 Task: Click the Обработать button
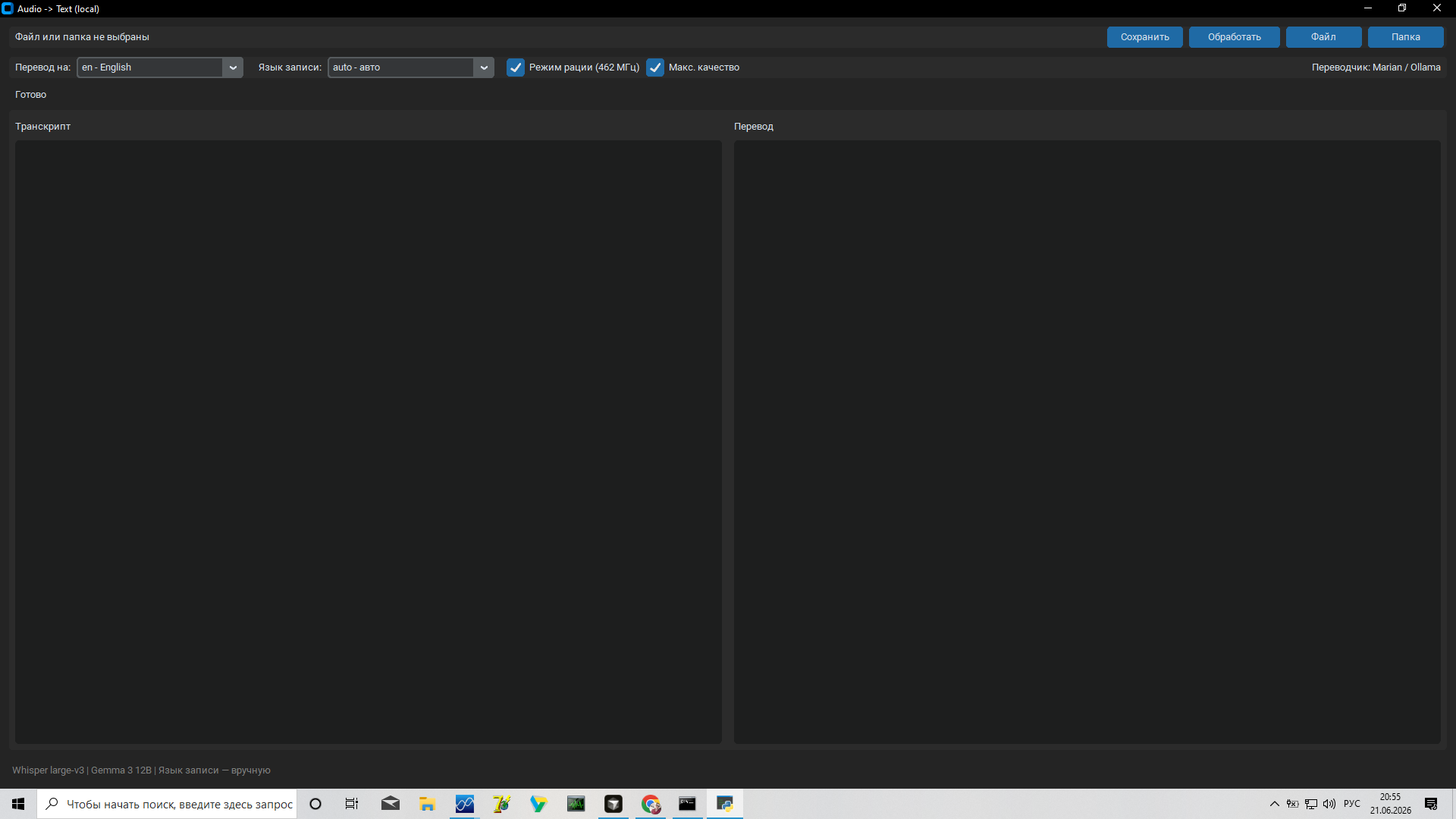click(x=1234, y=37)
